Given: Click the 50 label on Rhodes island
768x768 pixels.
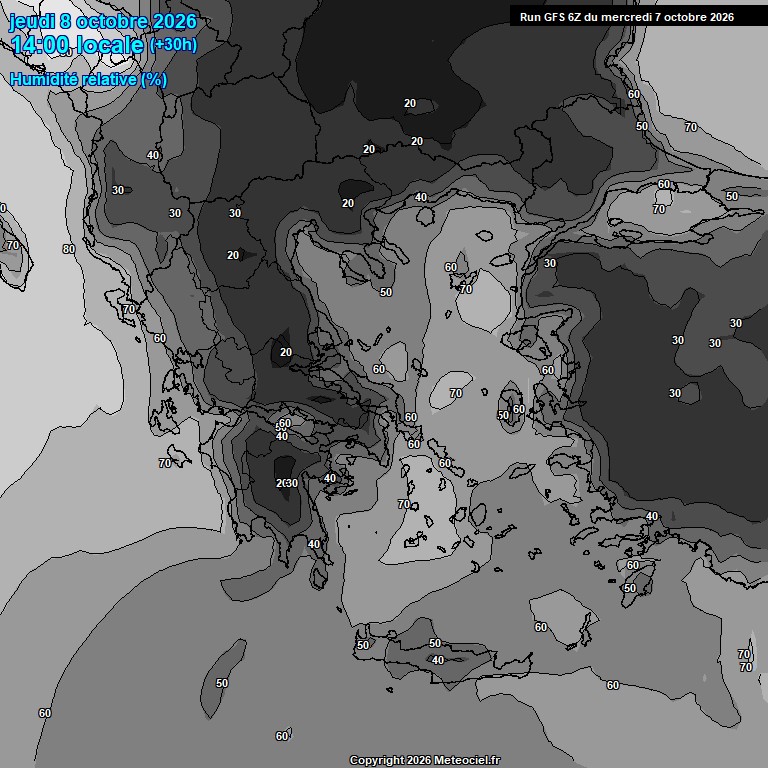Looking at the screenshot, I should [x=630, y=588].
